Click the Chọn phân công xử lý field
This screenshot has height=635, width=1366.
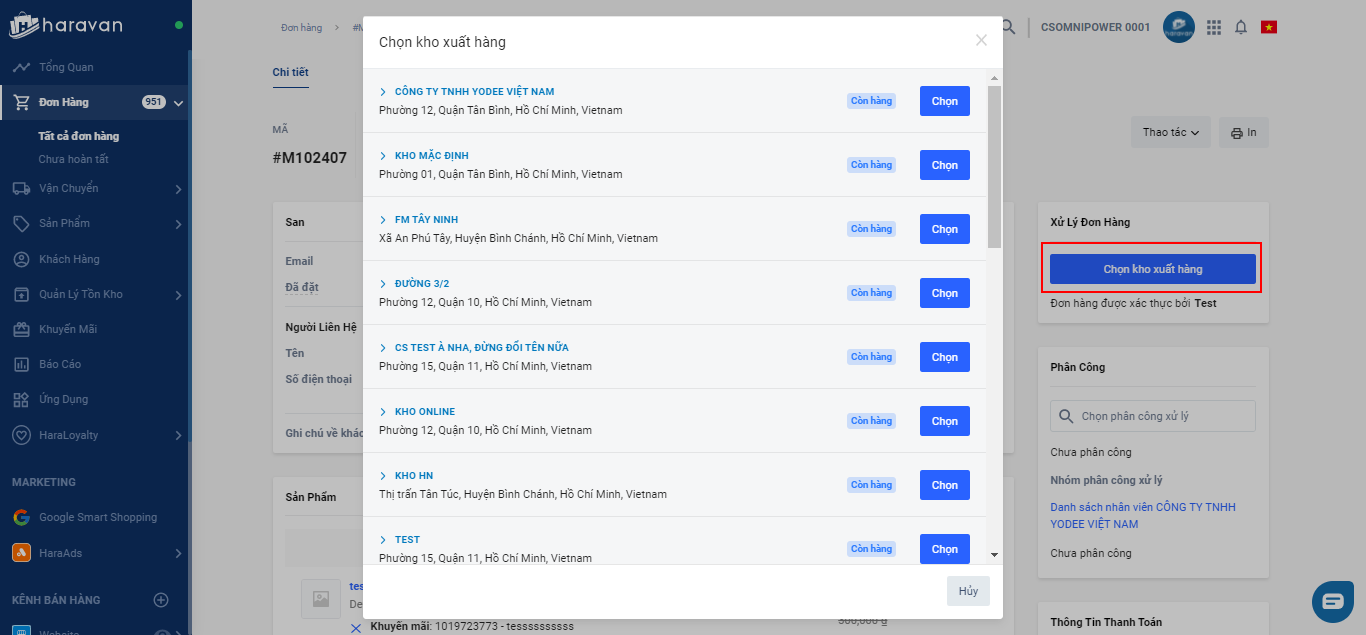pyautogui.click(x=1152, y=416)
